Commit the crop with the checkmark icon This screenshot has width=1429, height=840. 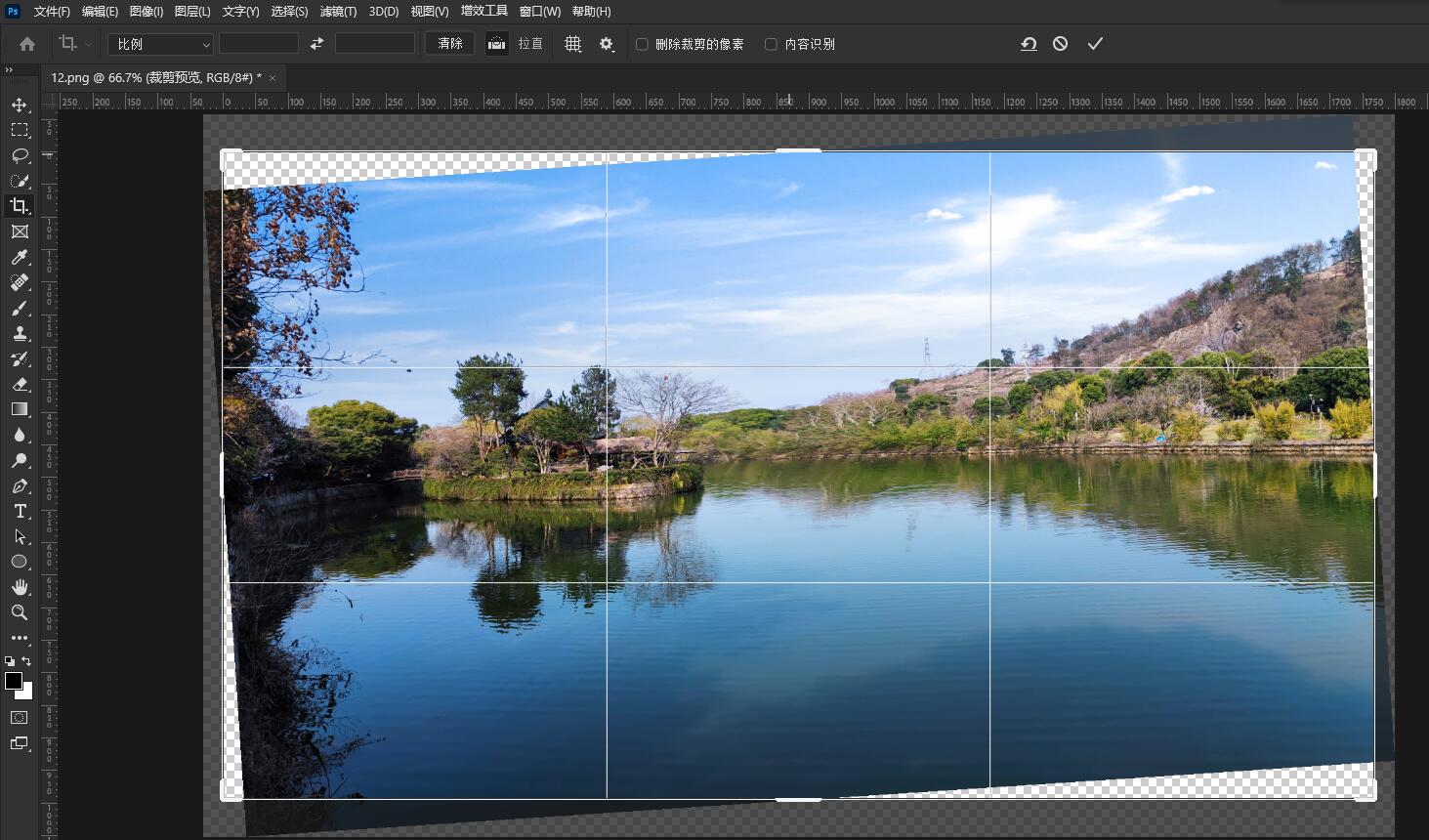pos(1095,44)
